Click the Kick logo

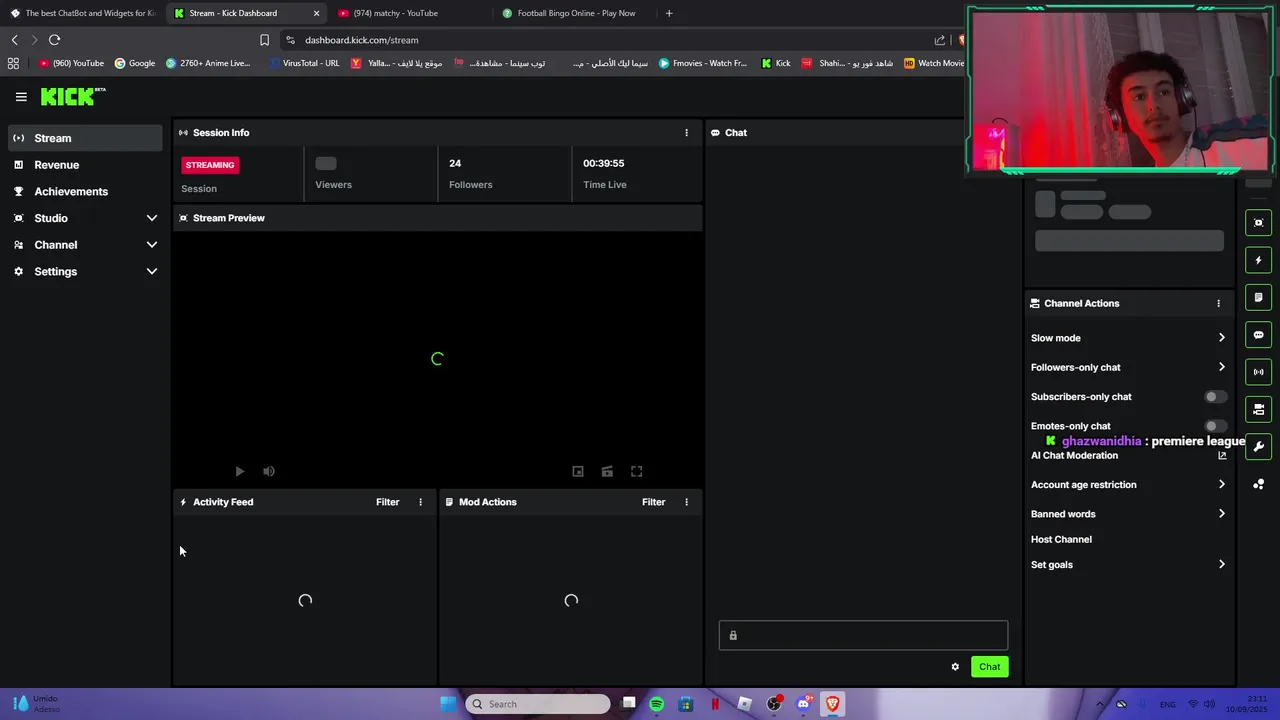point(72,96)
